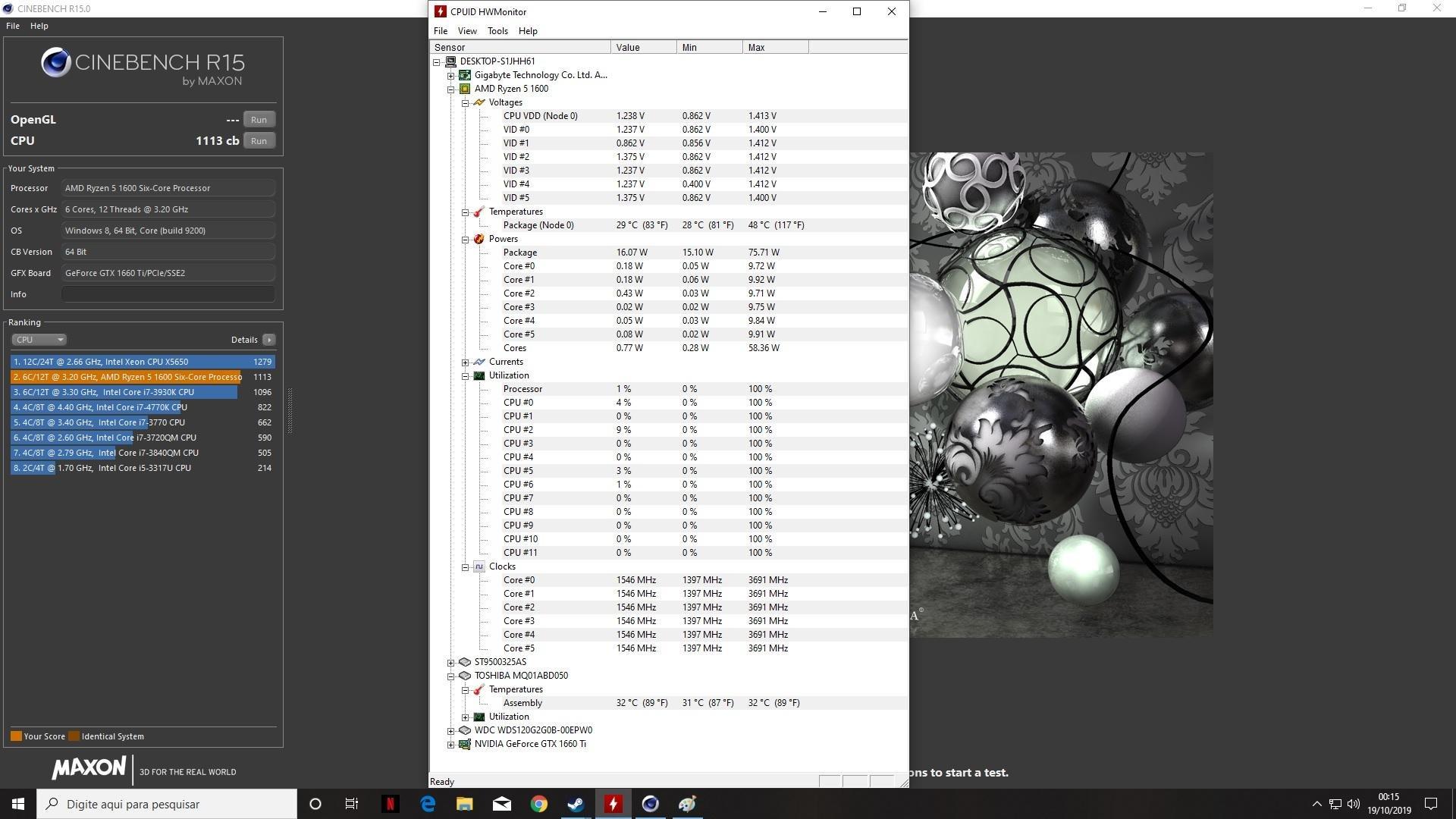
Task: Click the Sensor column header
Action: (x=520, y=48)
